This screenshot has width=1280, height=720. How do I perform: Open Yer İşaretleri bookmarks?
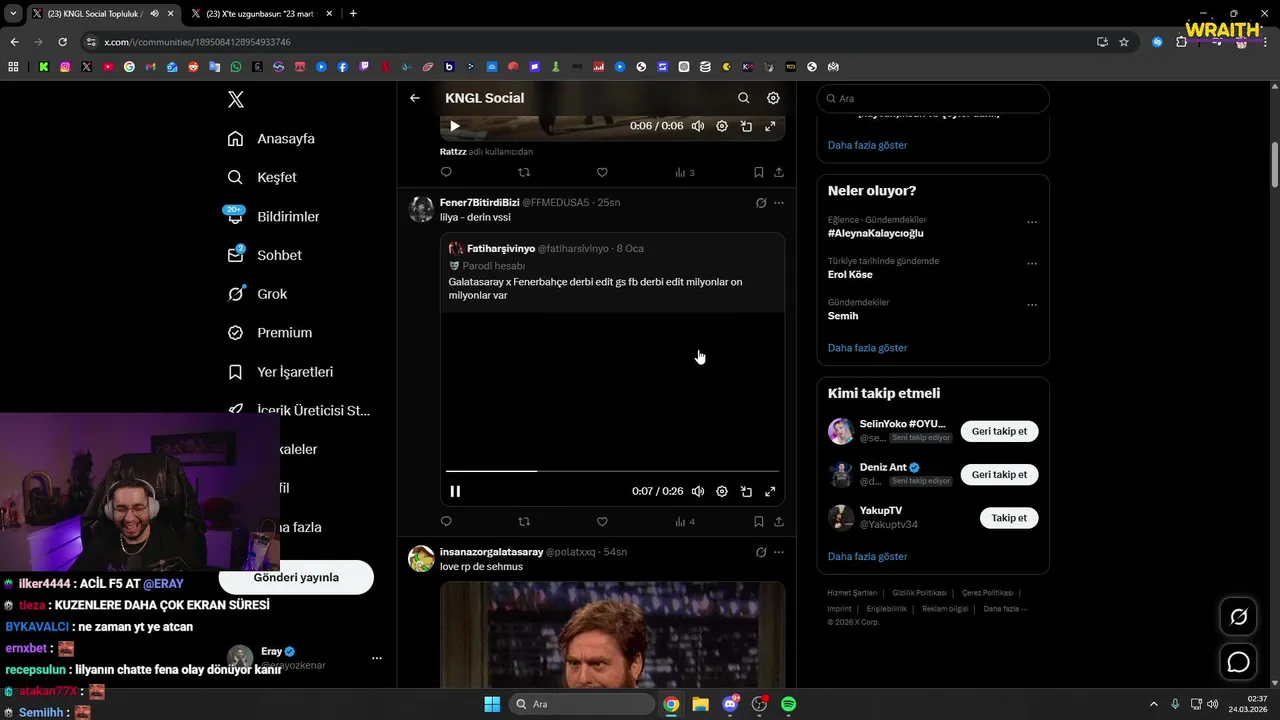tap(280, 372)
